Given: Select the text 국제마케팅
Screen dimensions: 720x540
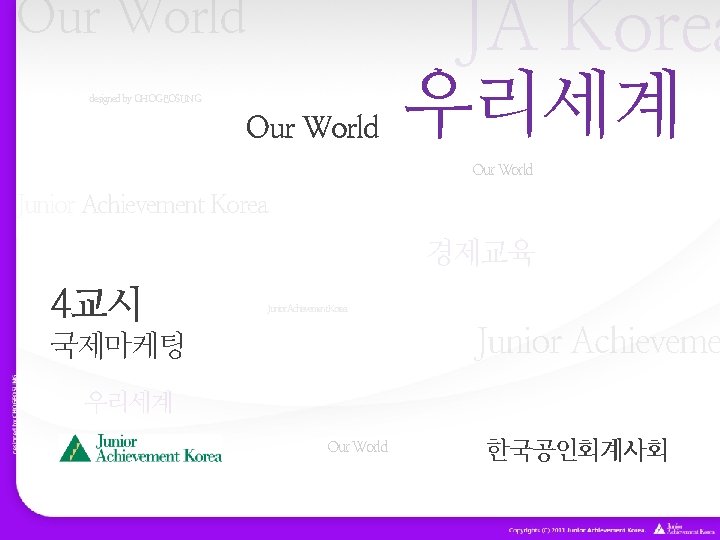Looking at the screenshot, I should click(117, 345).
